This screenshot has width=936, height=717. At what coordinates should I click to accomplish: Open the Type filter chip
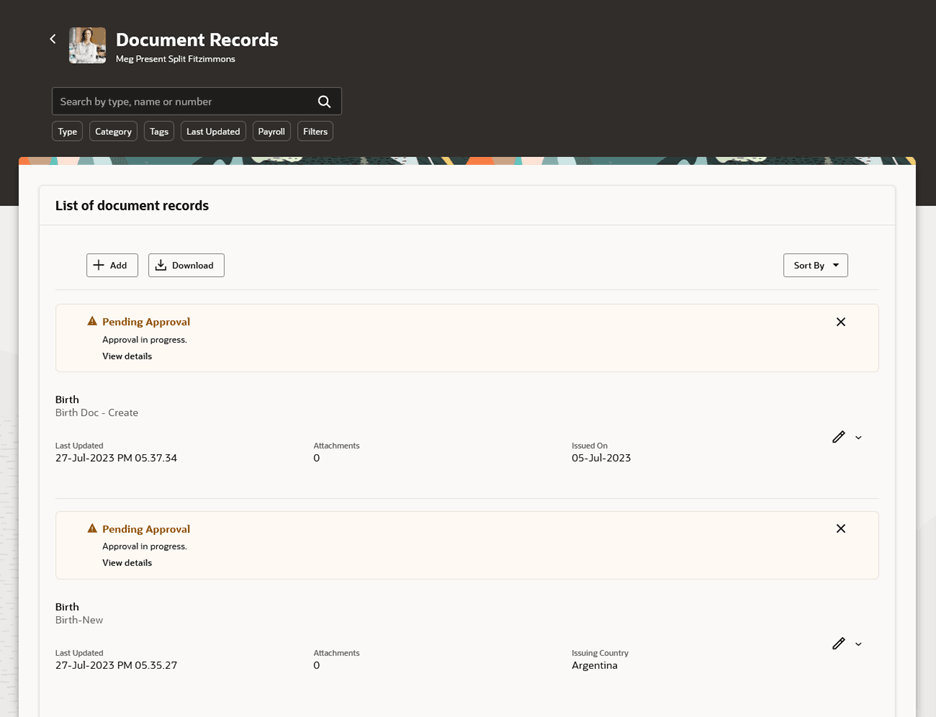(x=67, y=131)
